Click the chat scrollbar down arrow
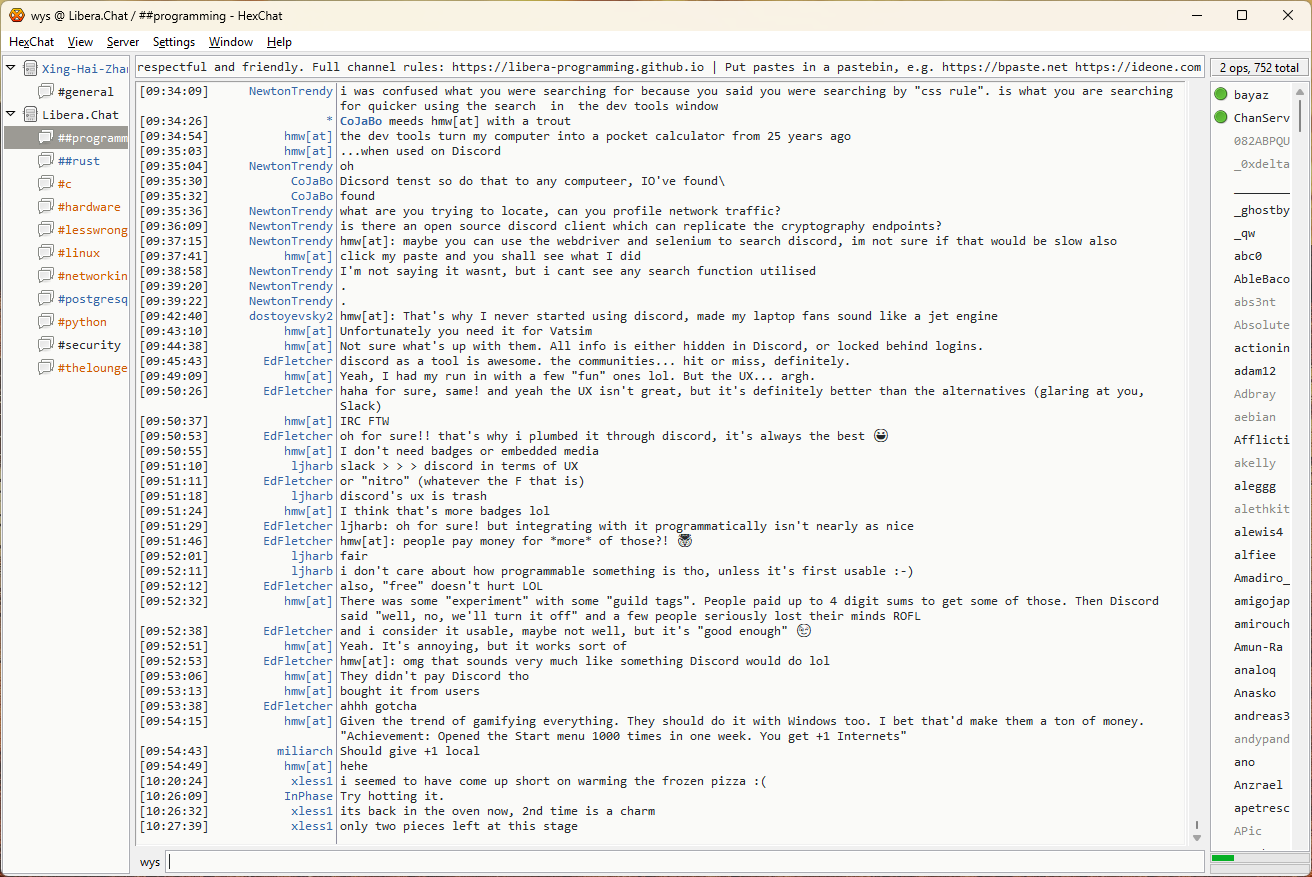 1197,837
